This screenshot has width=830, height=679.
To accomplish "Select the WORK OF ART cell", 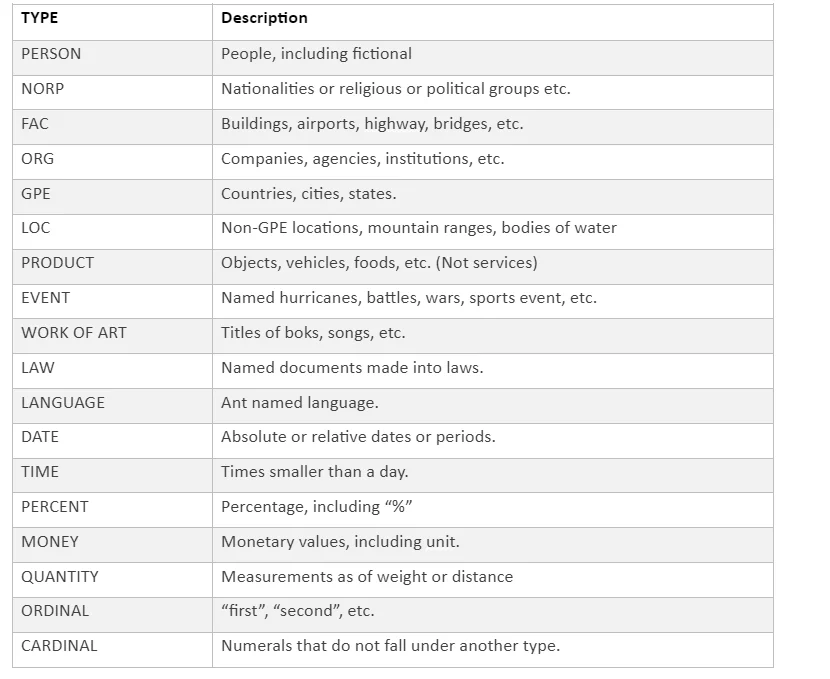I will [74, 333].
